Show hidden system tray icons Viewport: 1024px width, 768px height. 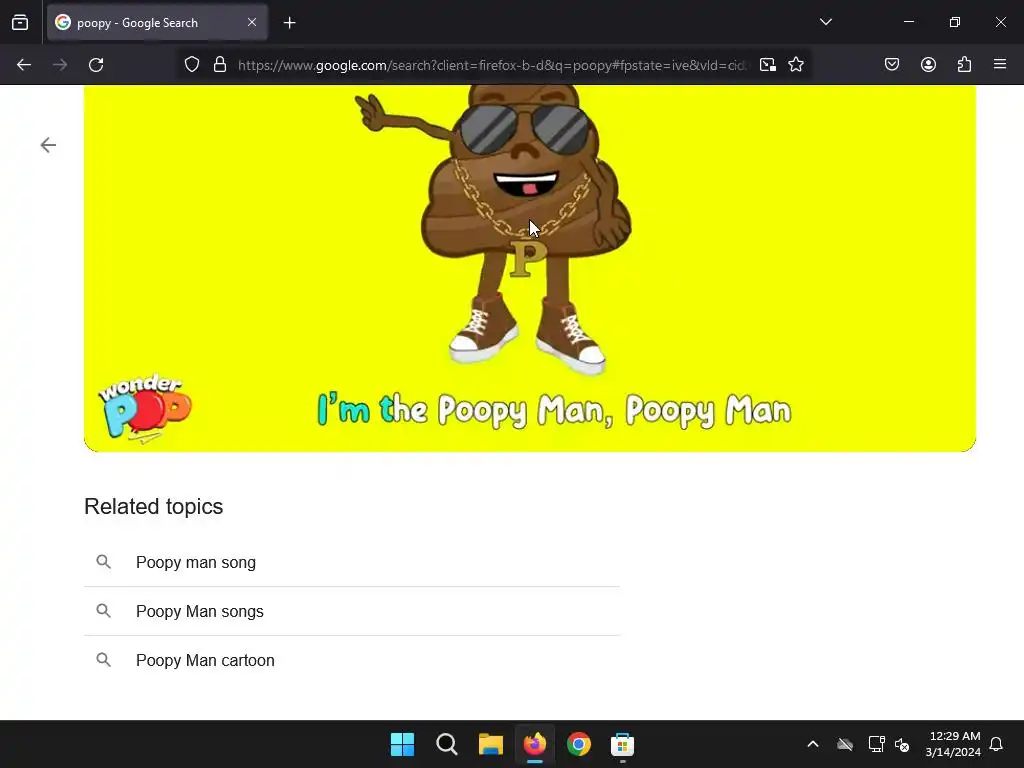(x=813, y=744)
